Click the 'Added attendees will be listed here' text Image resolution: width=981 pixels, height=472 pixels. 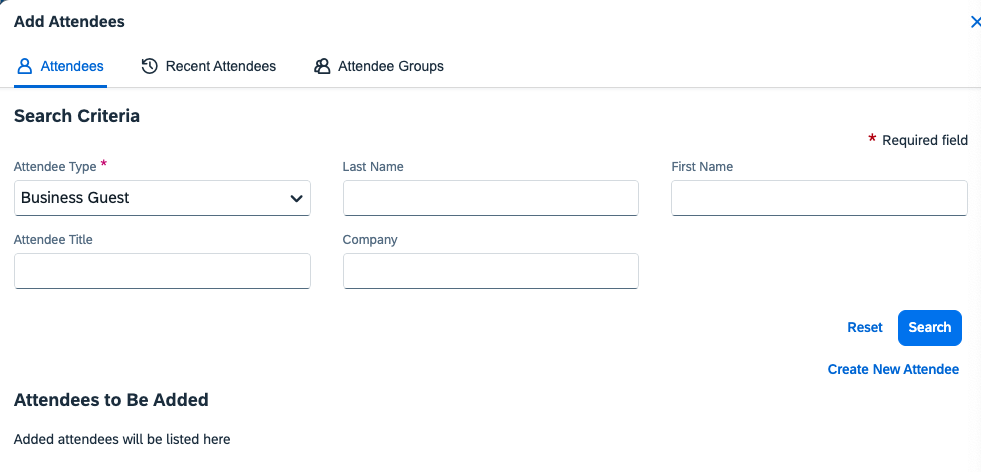[122, 439]
